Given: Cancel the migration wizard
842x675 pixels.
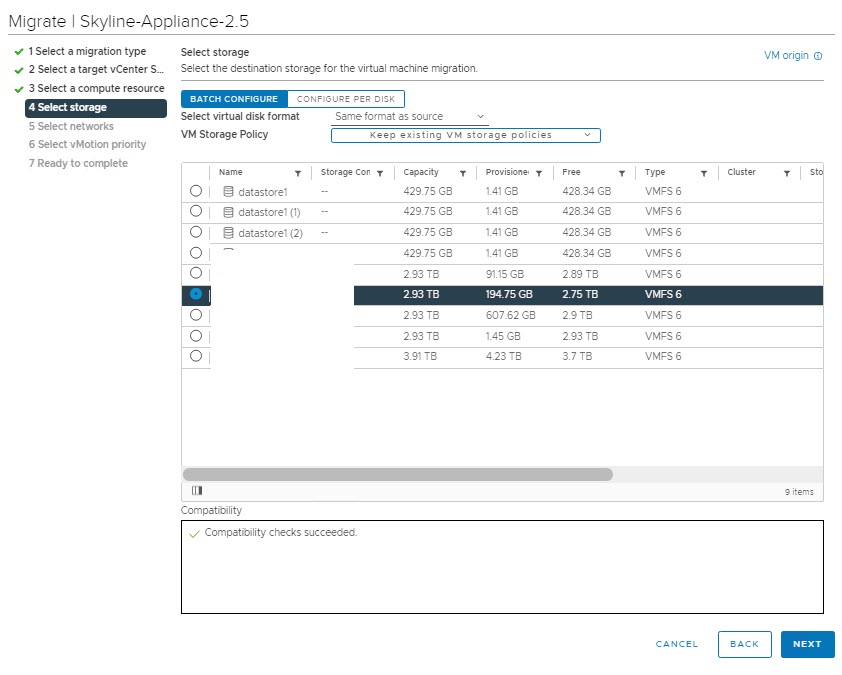Looking at the screenshot, I should click(x=677, y=644).
